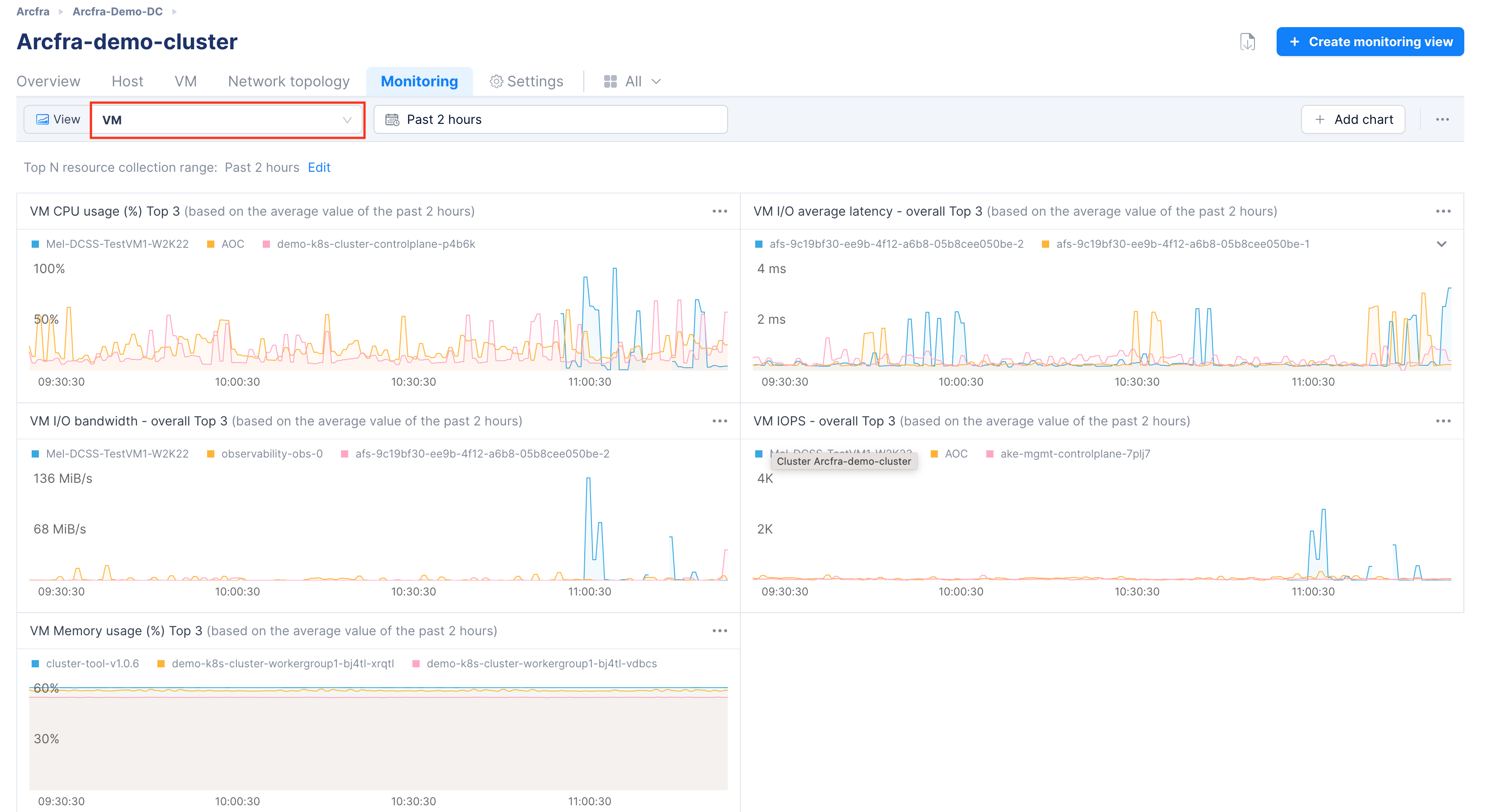The image size is (1486, 812).
Task: Go to Arcfra breadcrumb link
Action: [x=33, y=11]
